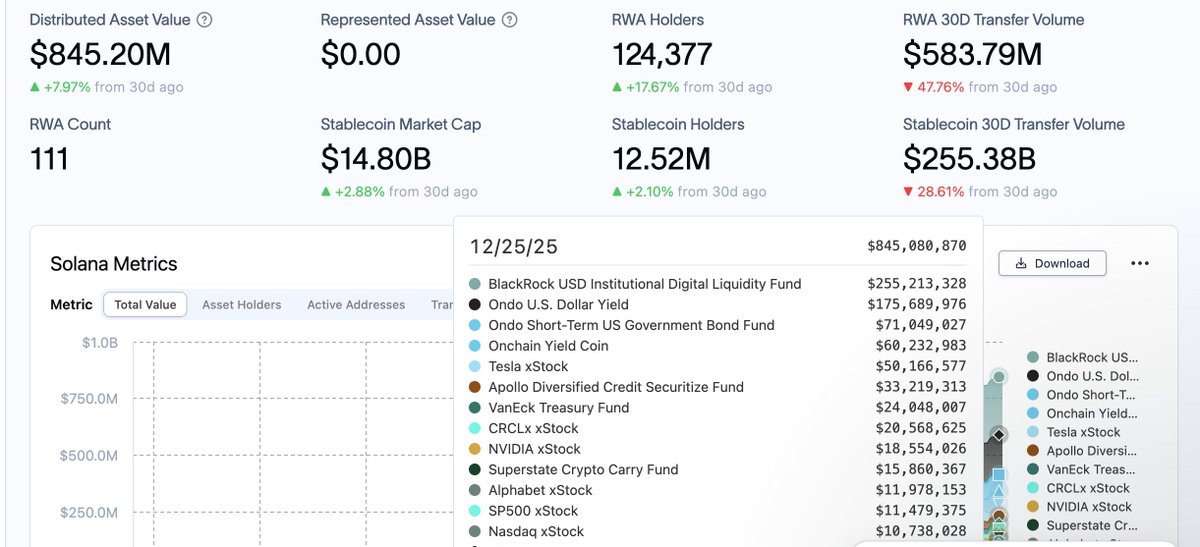Click VanEck Treasury Fund tooltip row
The width and height of the screenshot is (1200, 547).
tap(717, 408)
